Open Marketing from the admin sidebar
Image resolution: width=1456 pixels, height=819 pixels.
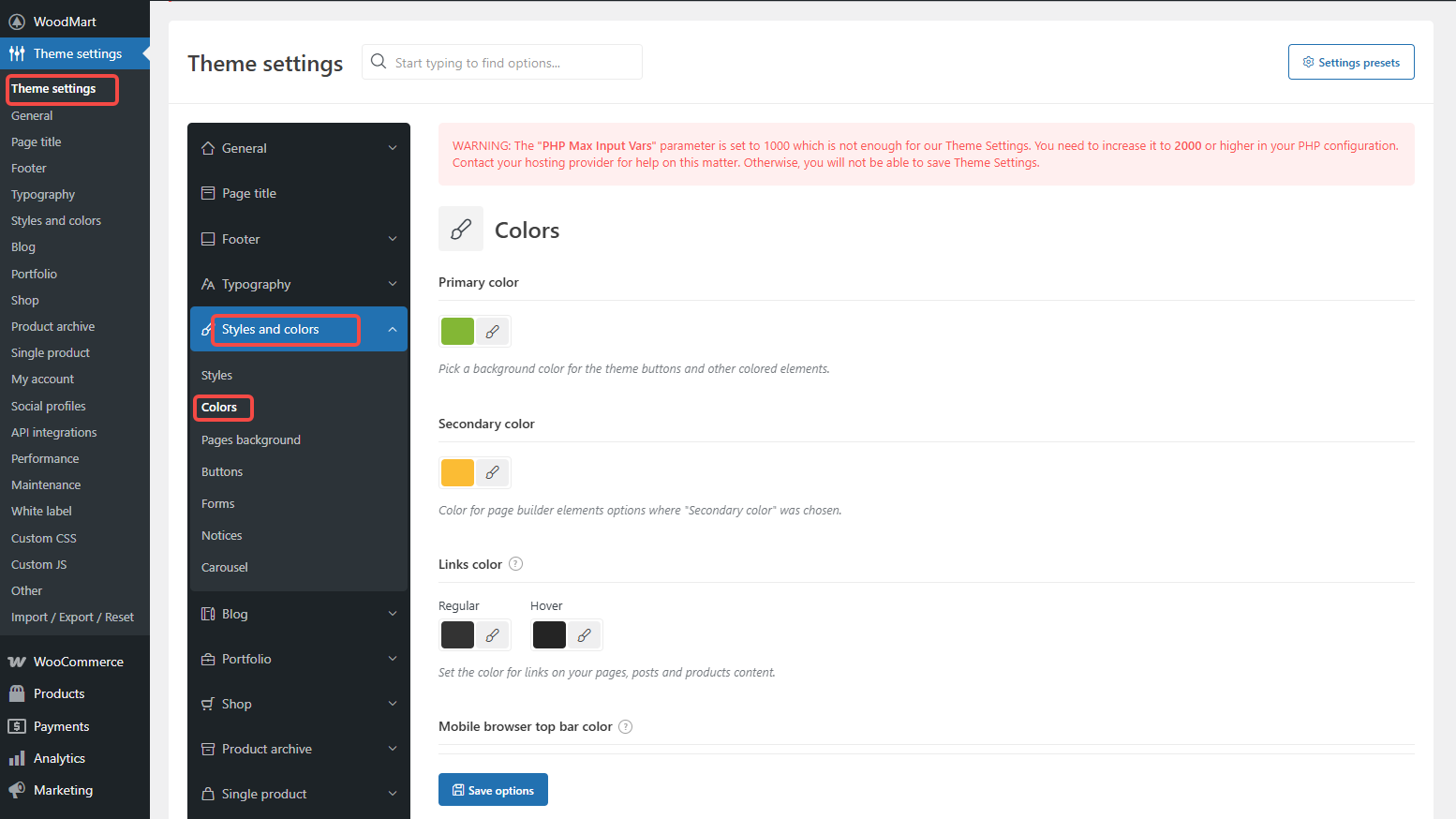pyautogui.click(x=63, y=790)
